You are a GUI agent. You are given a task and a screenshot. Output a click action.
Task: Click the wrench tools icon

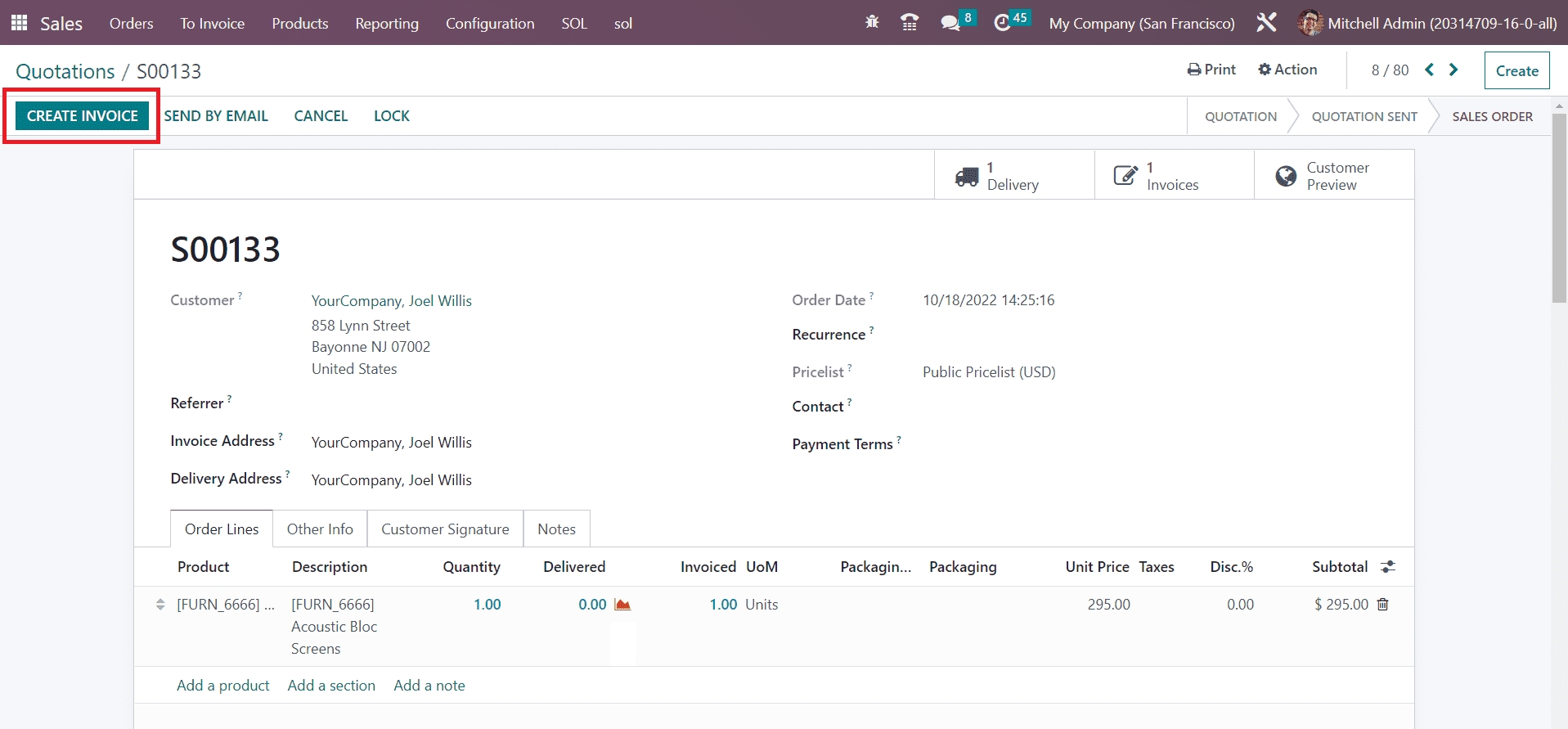coord(1266,23)
